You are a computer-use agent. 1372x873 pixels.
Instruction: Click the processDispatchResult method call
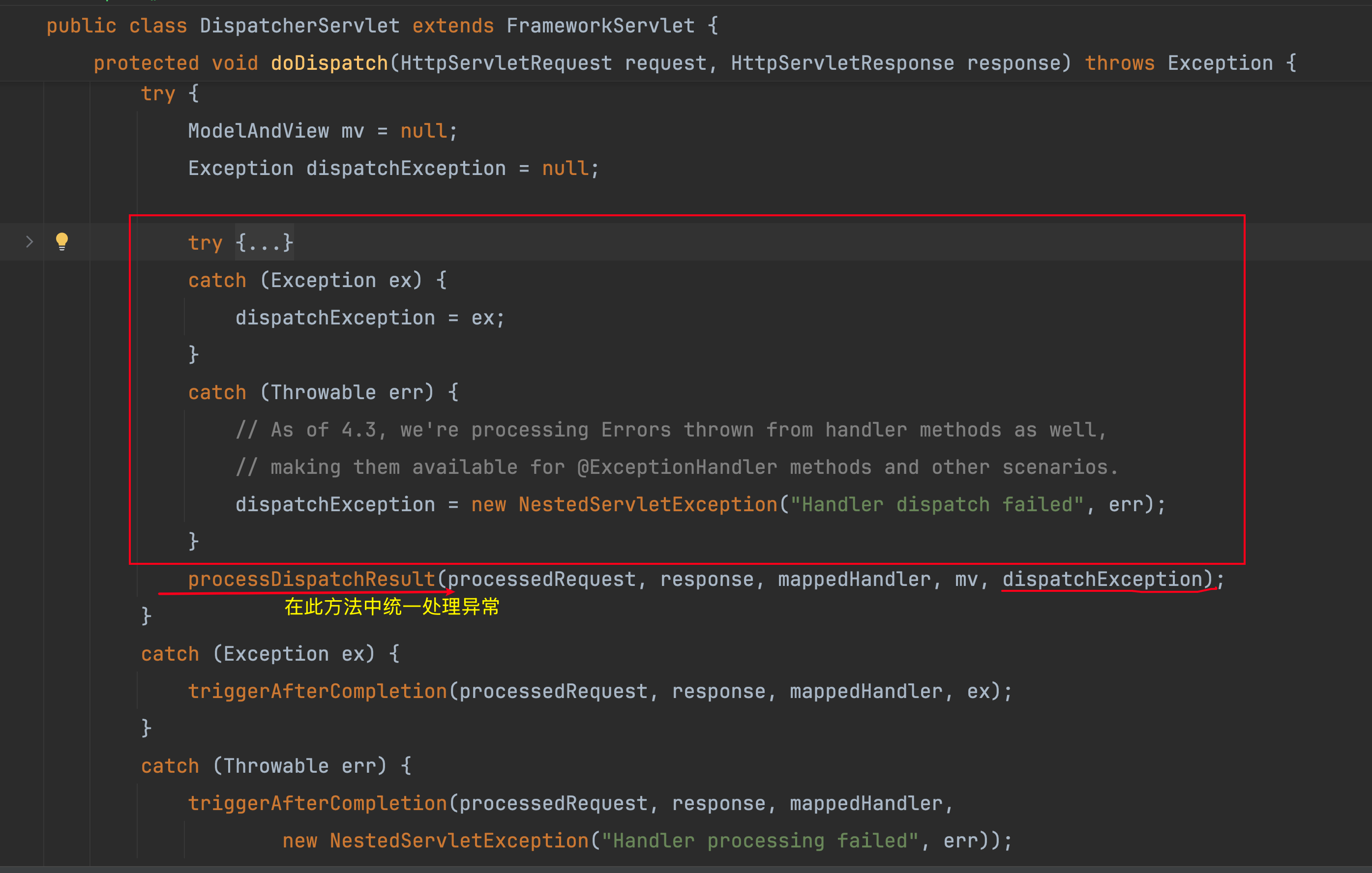click(x=311, y=579)
